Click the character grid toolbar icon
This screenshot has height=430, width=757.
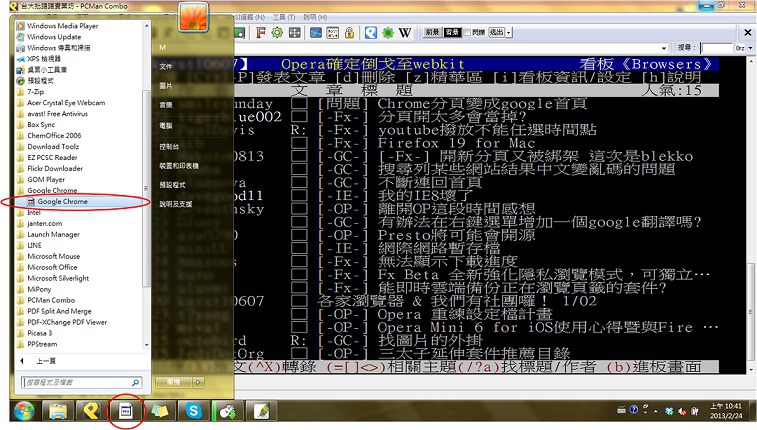click(333, 33)
